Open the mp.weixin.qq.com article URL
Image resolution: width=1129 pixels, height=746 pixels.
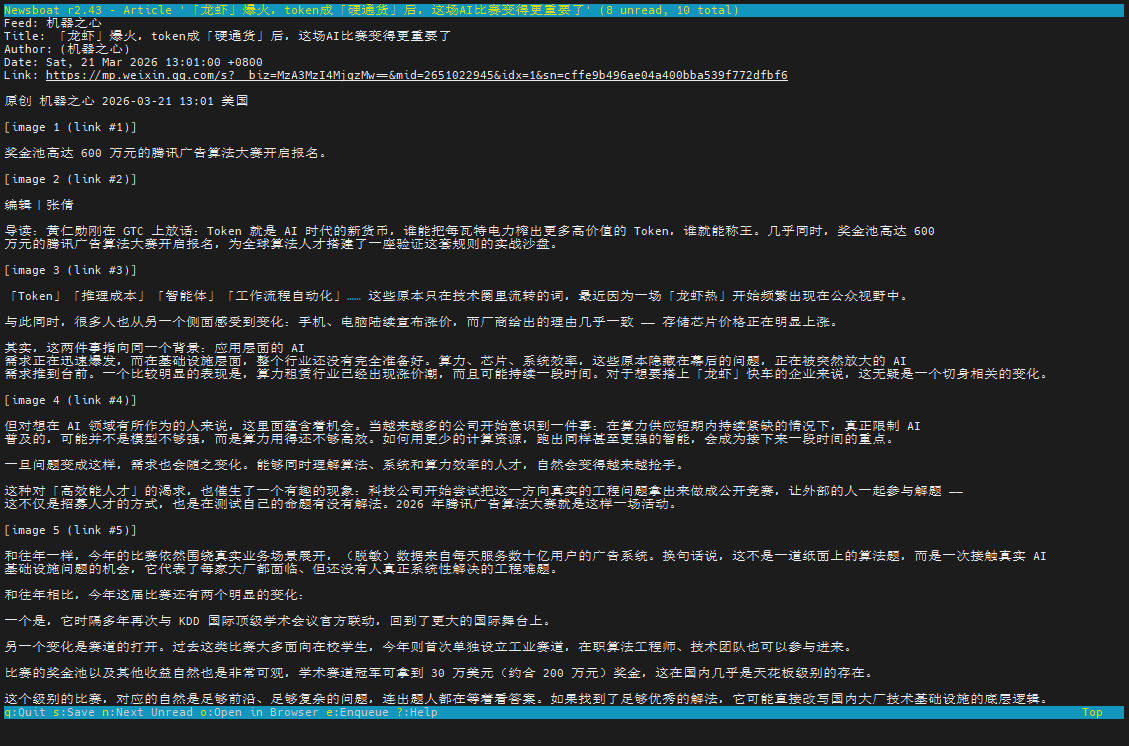coord(416,75)
